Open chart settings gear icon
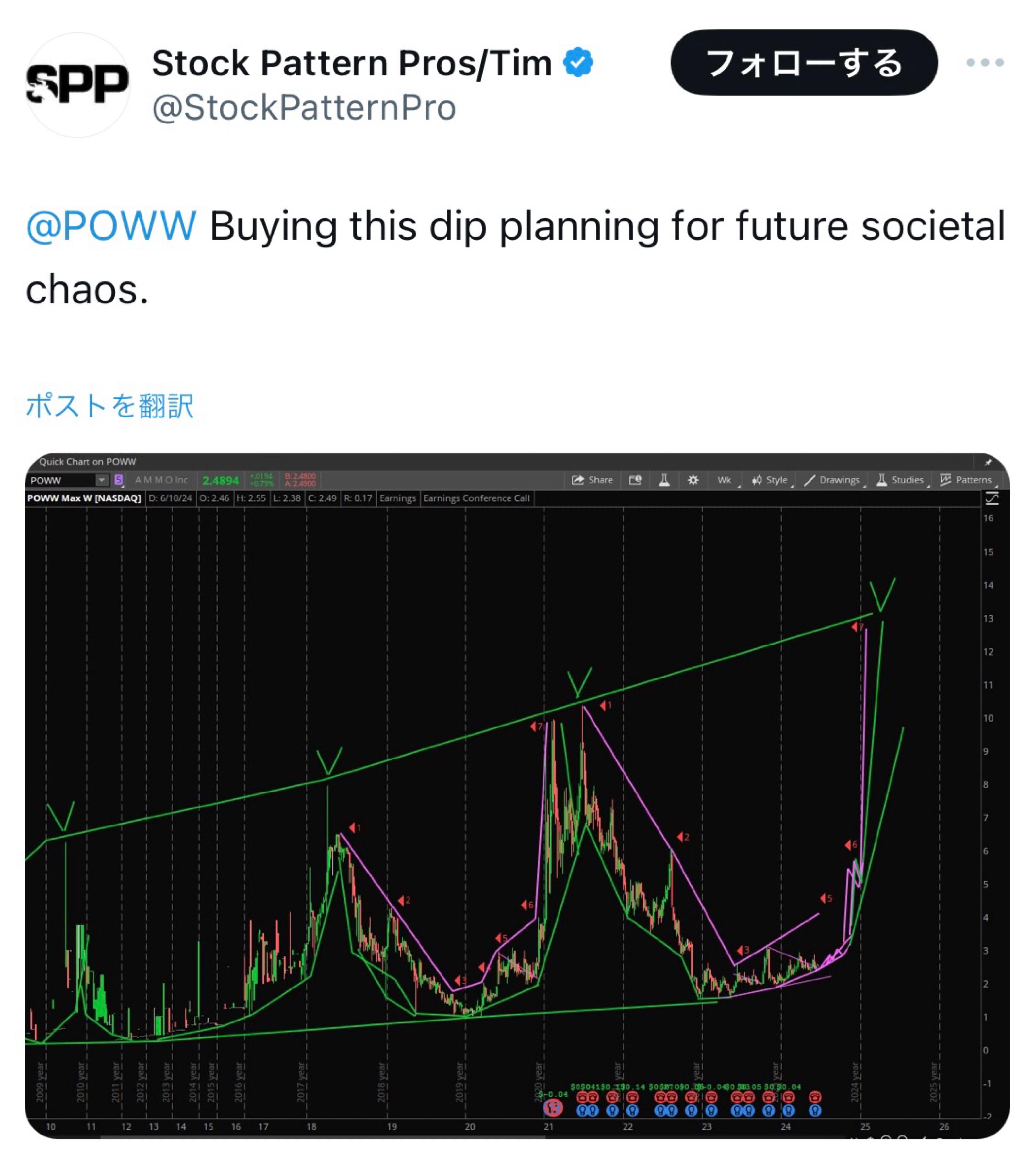This screenshot has height=1176, width=1035. [x=693, y=480]
